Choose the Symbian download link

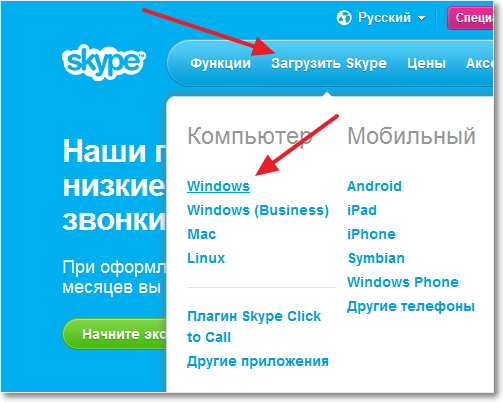376,258
